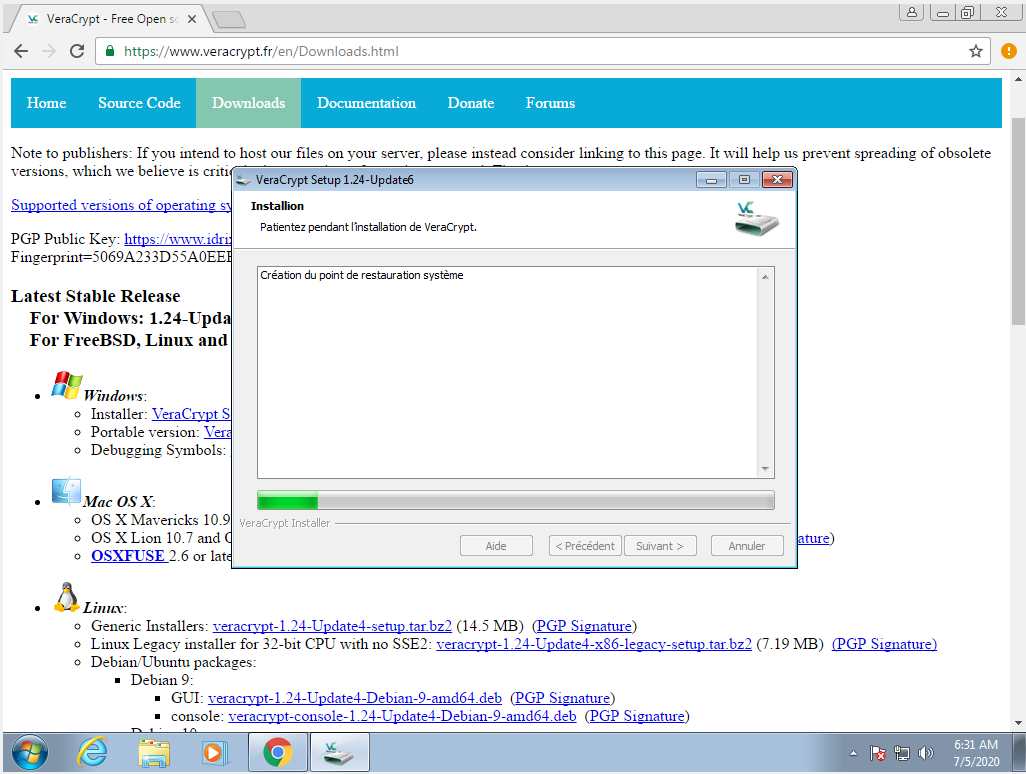Go to Source Code page
Viewport: 1026px width, 774px height.
pos(139,103)
